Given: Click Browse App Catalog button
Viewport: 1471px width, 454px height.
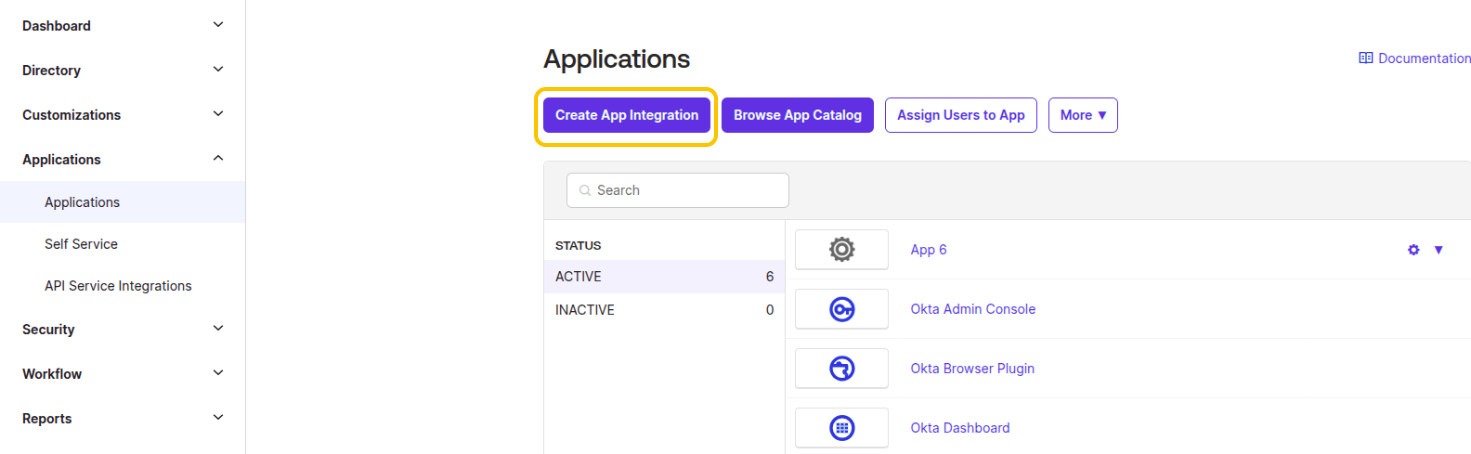Looking at the screenshot, I should (798, 115).
